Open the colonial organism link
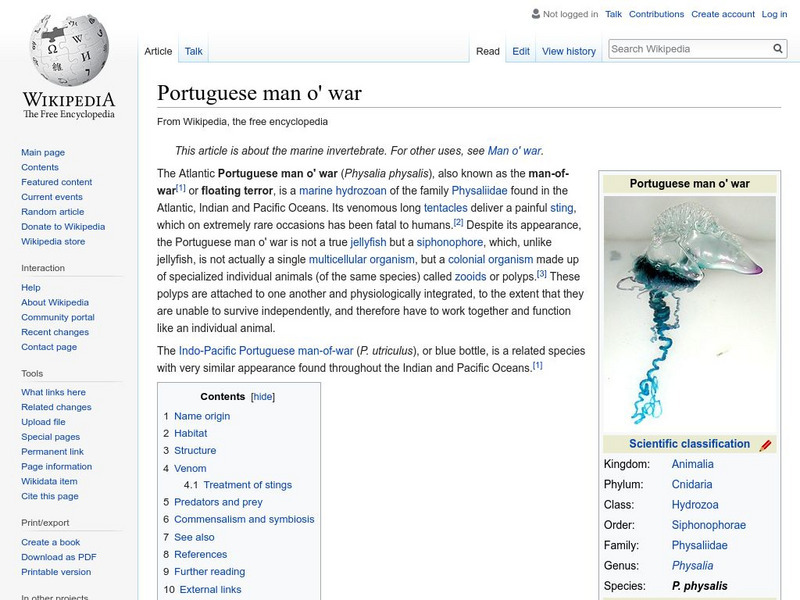 pyautogui.click(x=490, y=259)
